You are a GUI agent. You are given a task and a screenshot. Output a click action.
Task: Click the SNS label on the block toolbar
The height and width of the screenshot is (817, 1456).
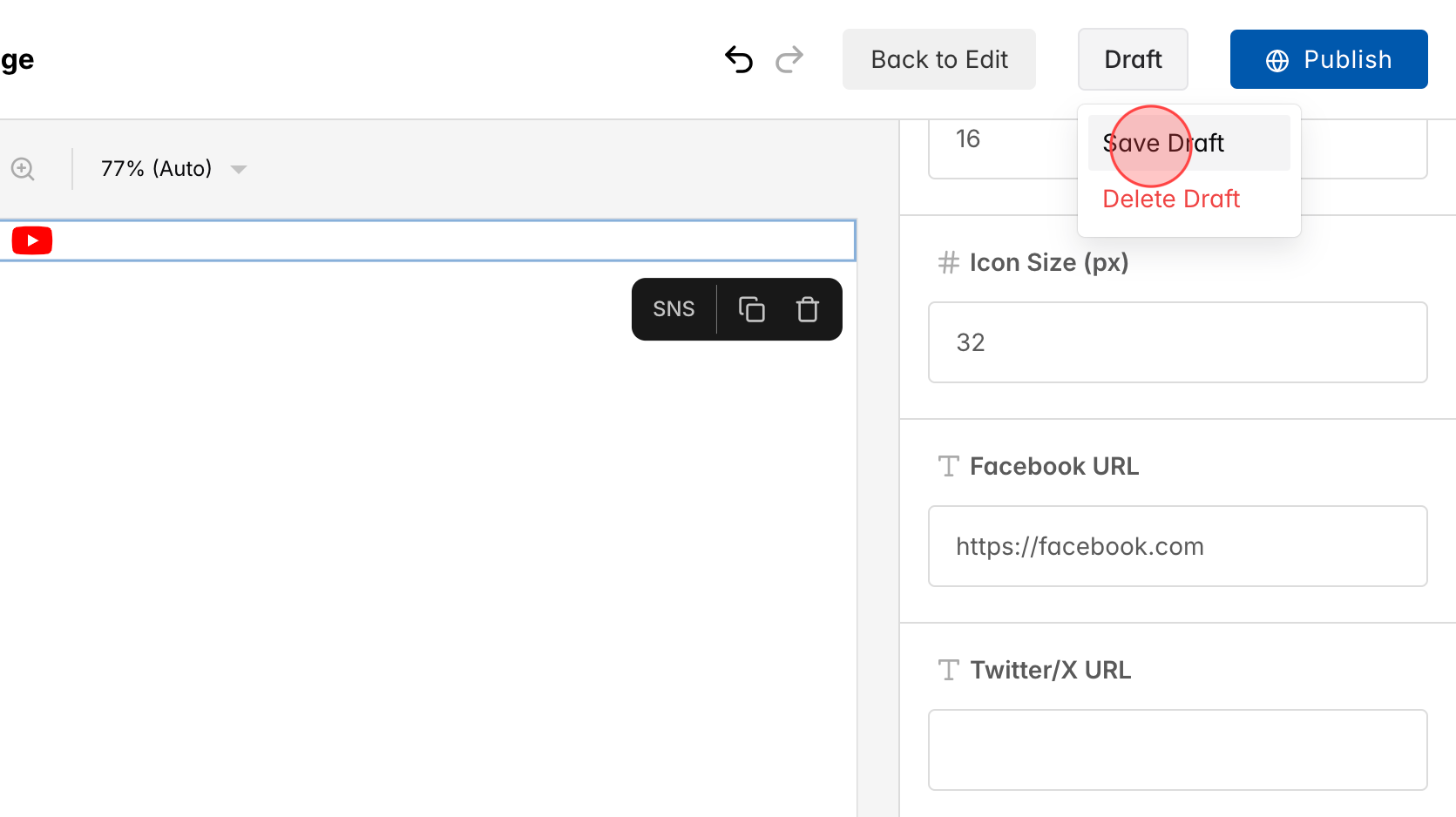673,309
